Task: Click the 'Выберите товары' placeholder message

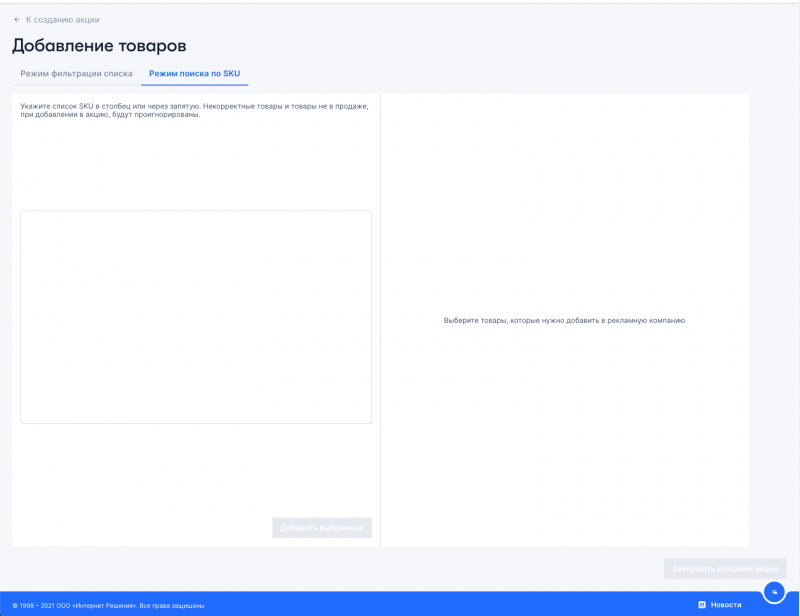Action: [x=564, y=320]
